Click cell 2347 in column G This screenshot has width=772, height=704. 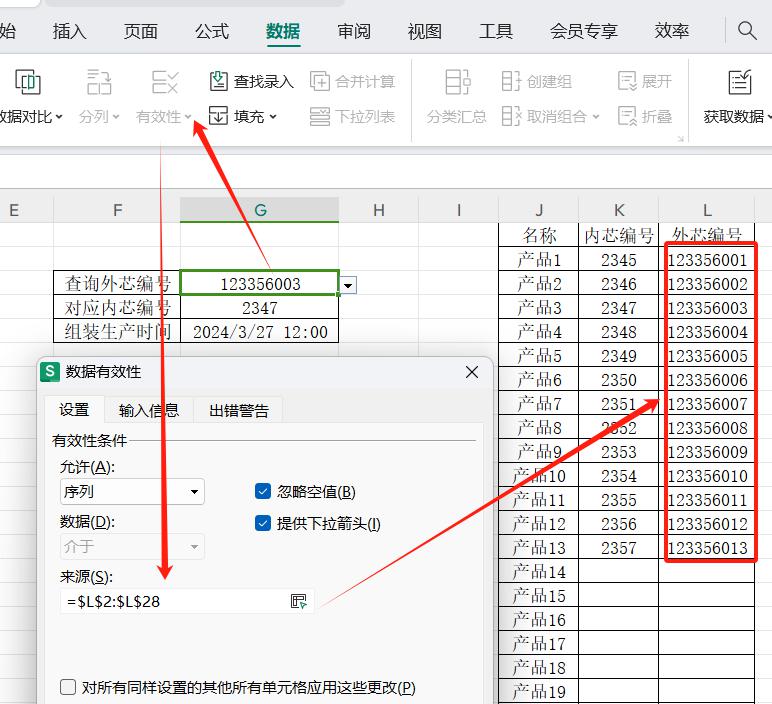[260, 308]
